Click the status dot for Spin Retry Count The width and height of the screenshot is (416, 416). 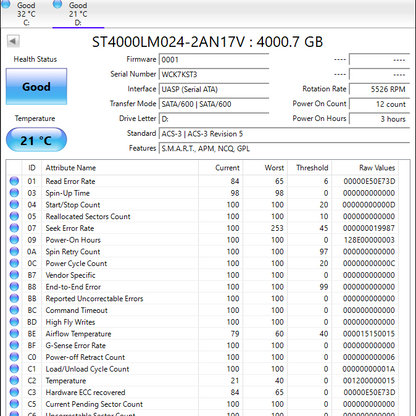(14, 251)
